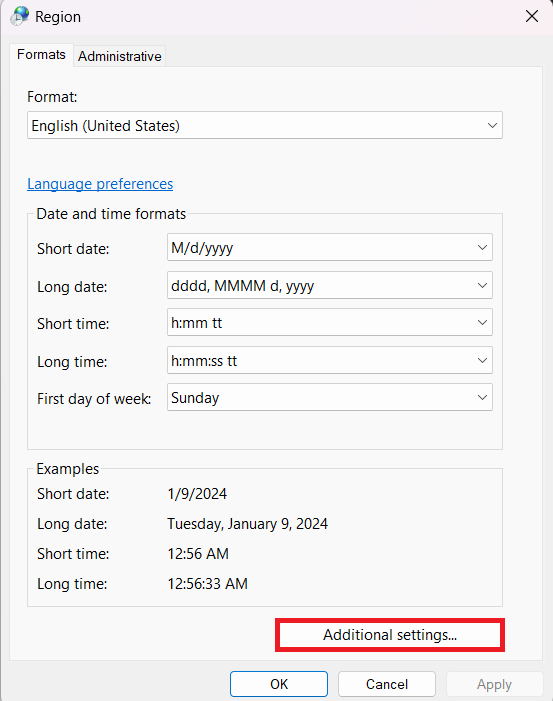Open the Short time format dropdown
The height and width of the screenshot is (701, 553).
coord(482,322)
